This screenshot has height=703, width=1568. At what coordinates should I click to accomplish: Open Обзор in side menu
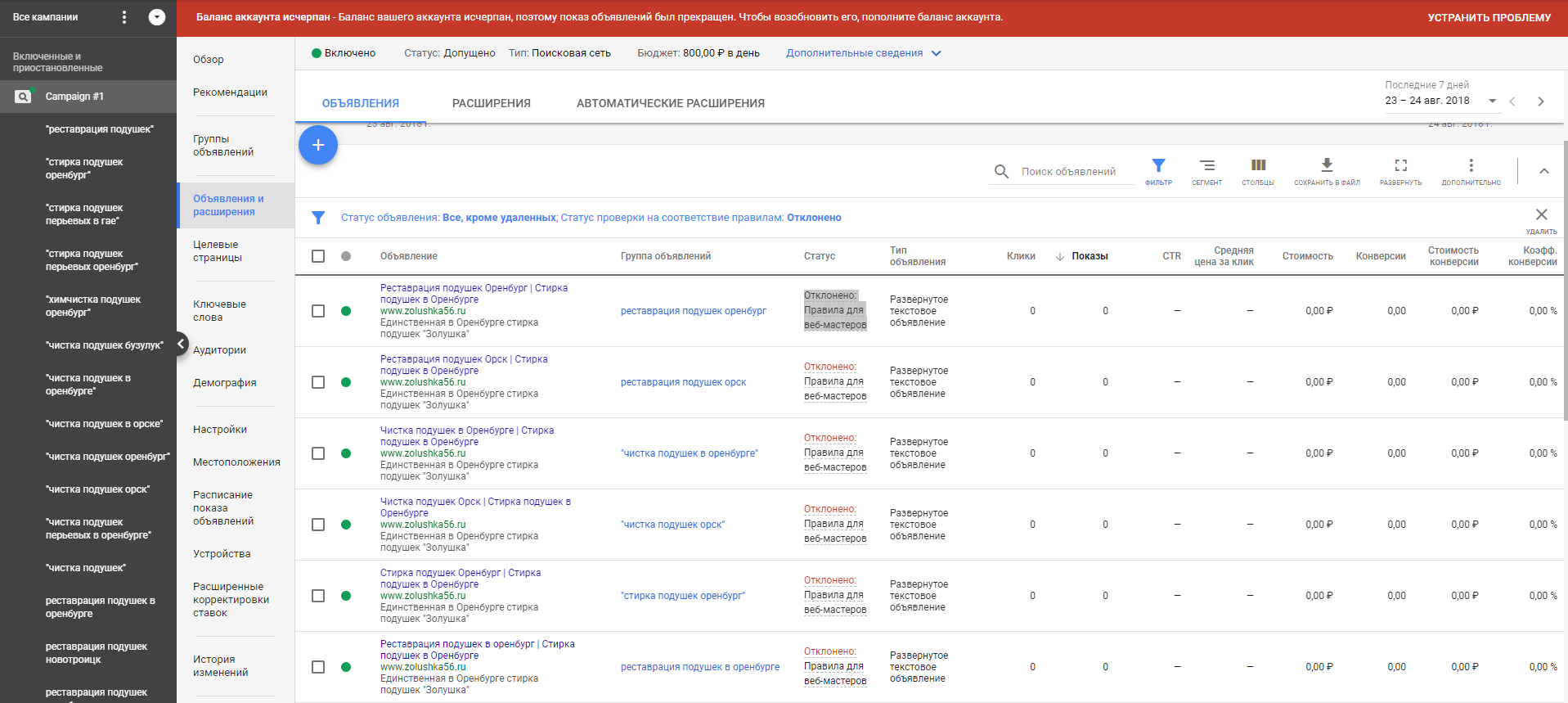(209, 60)
